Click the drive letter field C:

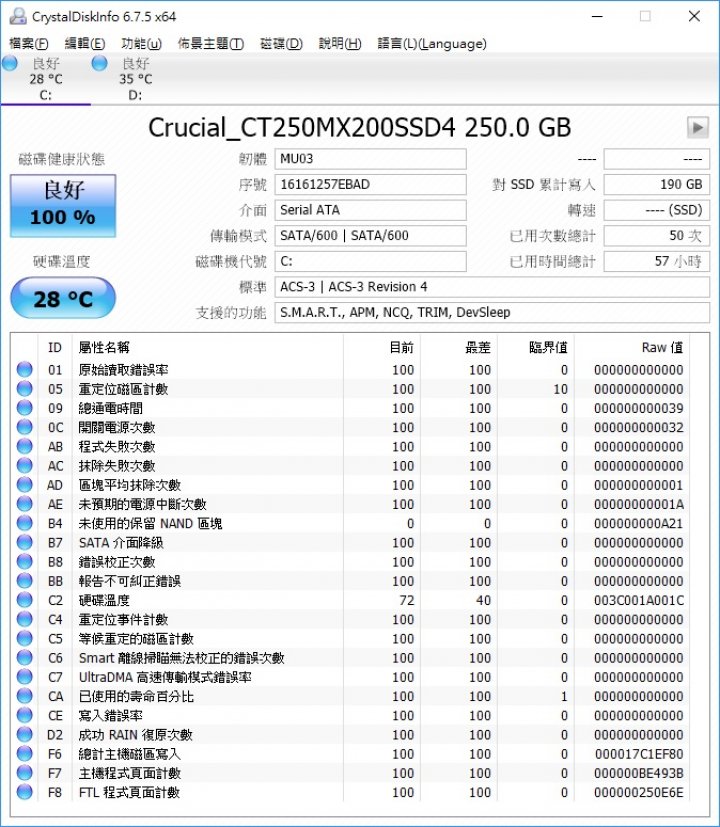point(370,262)
